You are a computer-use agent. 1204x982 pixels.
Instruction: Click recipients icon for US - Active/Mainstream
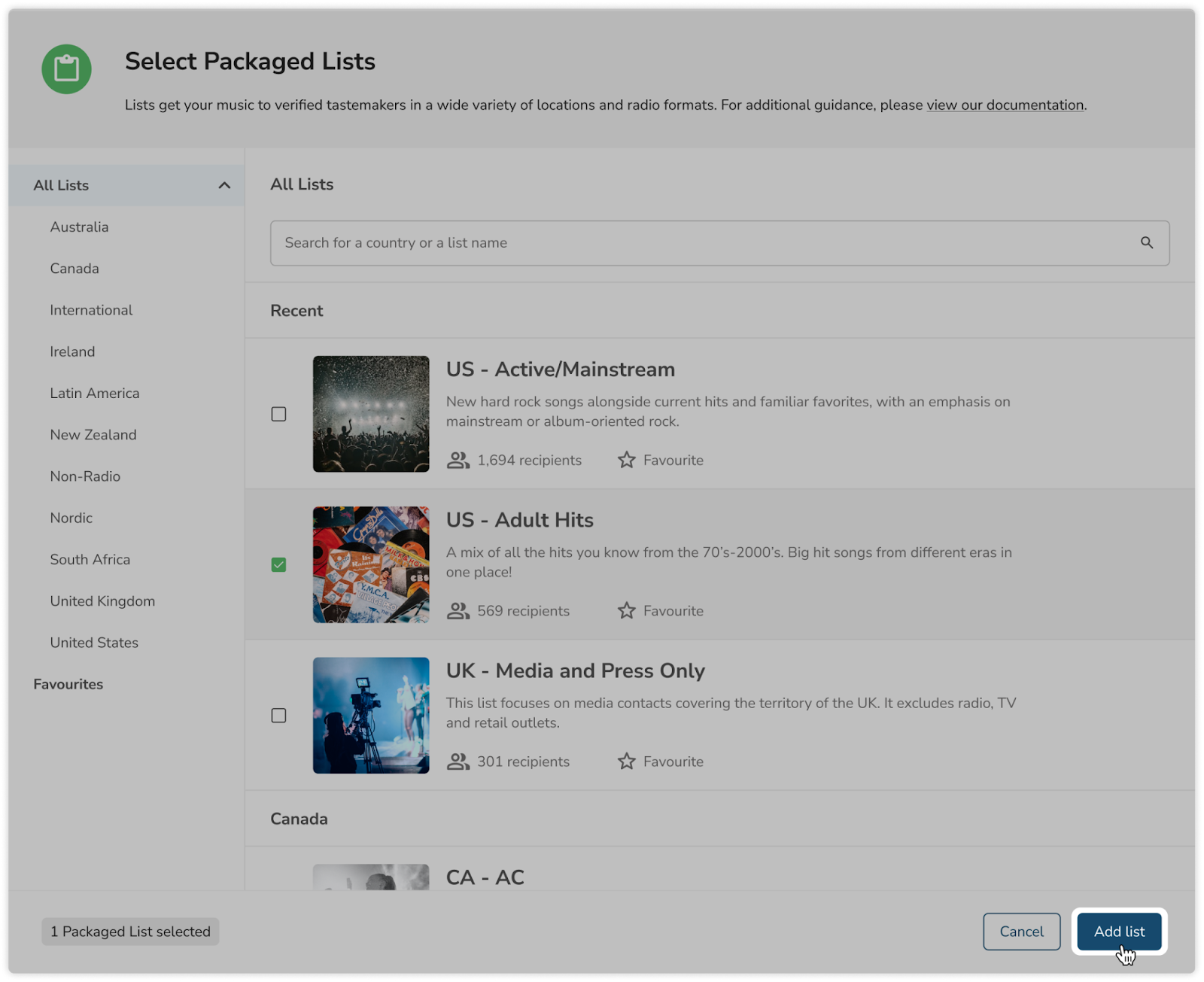click(x=458, y=460)
